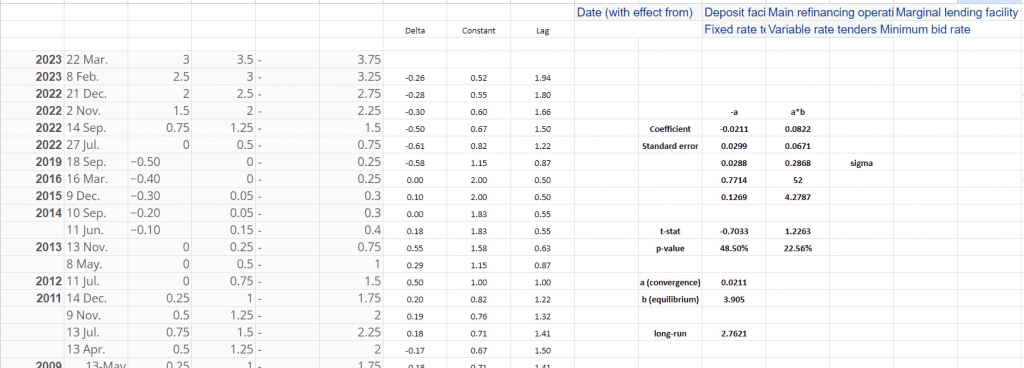Click the constant value 0.76

[x=478, y=316]
